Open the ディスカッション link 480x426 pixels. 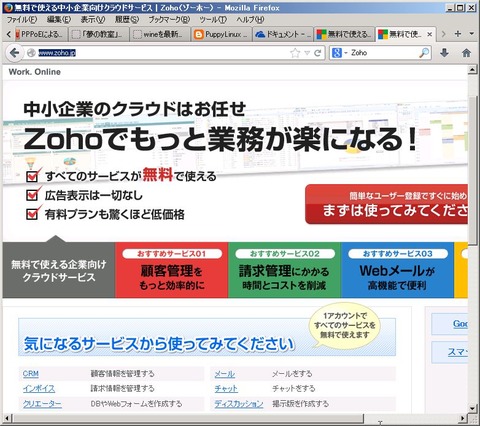tap(239, 404)
